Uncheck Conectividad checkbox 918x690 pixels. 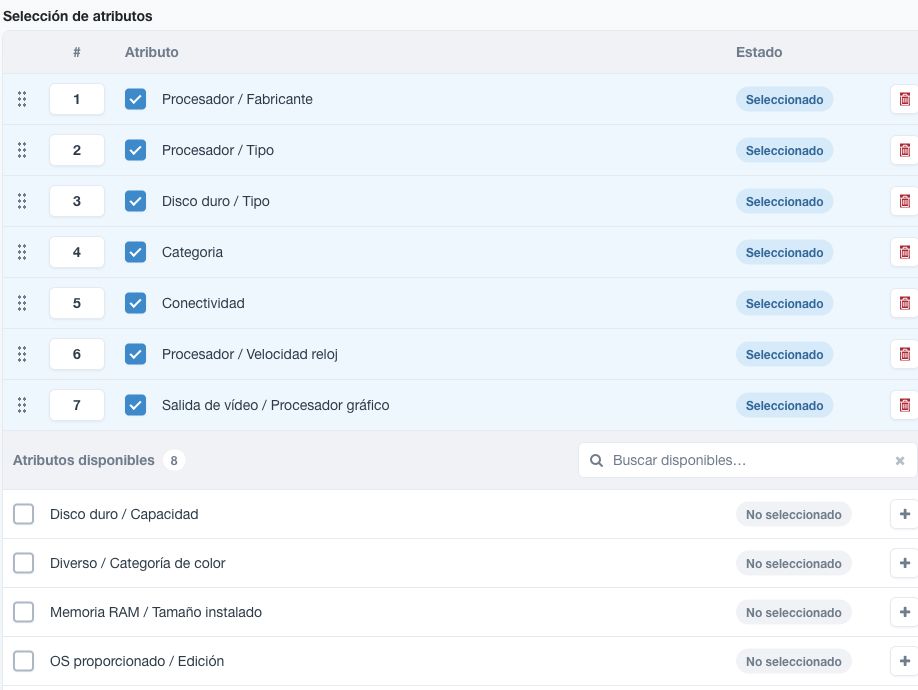(x=135, y=303)
